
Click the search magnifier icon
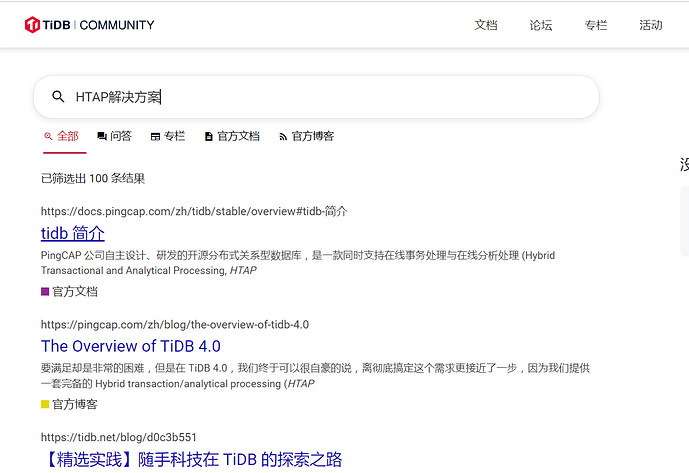(x=58, y=96)
